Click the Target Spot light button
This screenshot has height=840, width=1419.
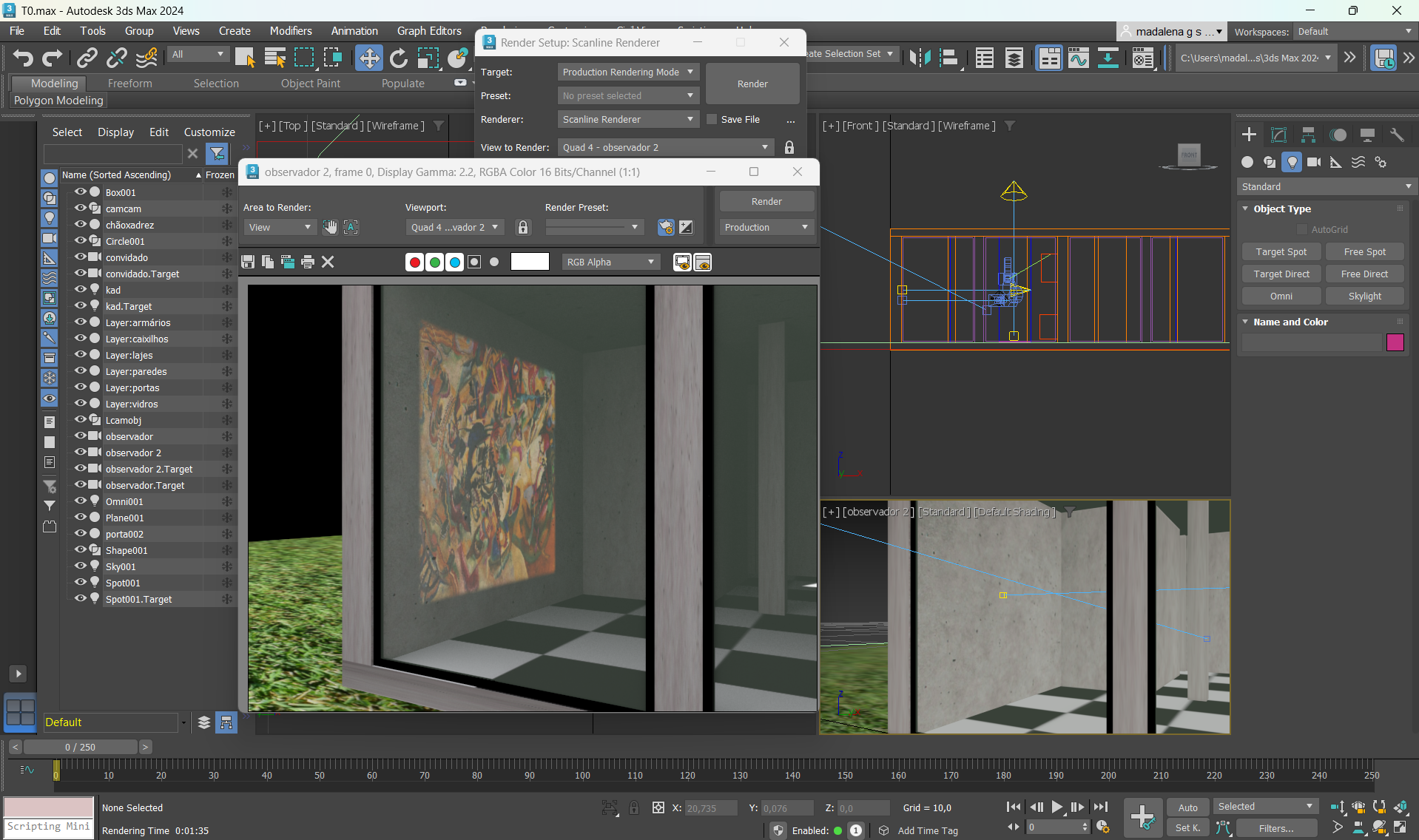[x=1281, y=251]
